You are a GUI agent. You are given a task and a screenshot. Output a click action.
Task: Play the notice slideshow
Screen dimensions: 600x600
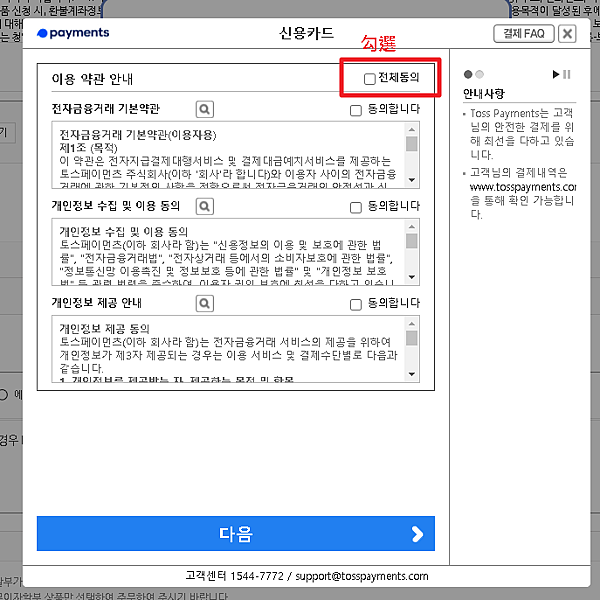click(556, 74)
